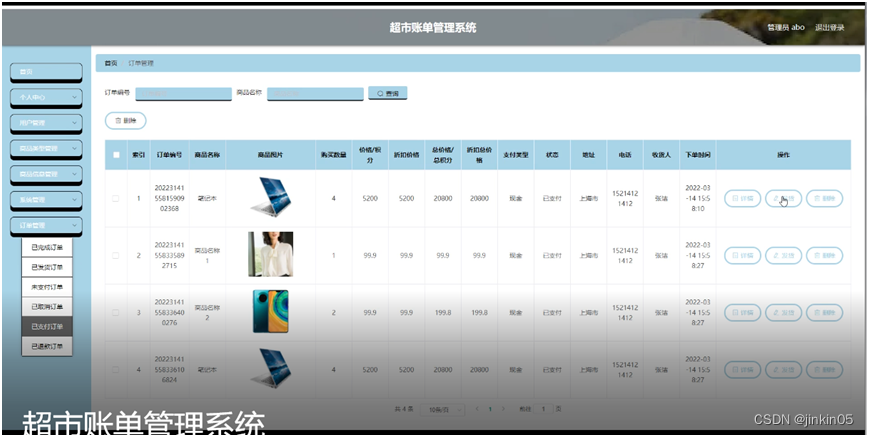The width and height of the screenshot is (869, 437).
Task: Open 首页 in the left sidebar
Action: point(47,72)
